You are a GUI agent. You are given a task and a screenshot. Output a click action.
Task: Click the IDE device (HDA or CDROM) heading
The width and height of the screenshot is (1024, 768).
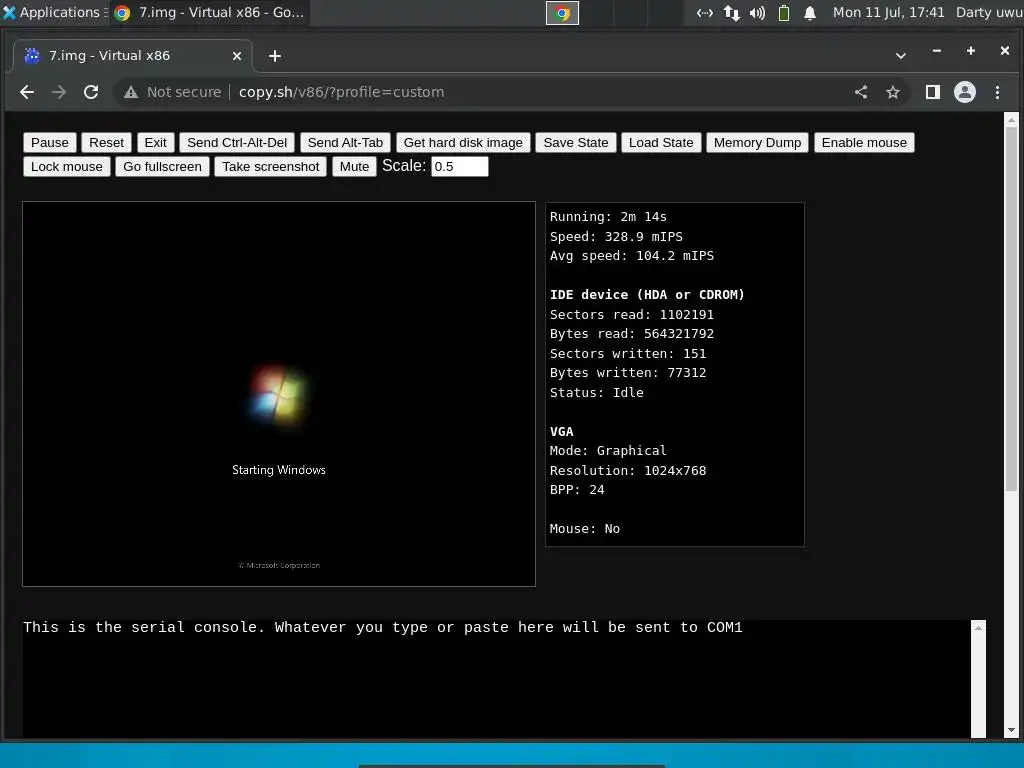point(647,295)
